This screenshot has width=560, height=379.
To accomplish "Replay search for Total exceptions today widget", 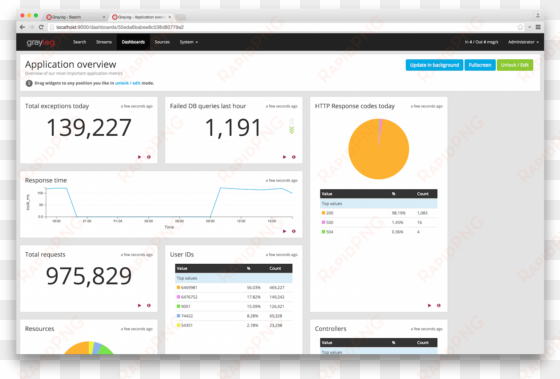I will tap(139, 157).
